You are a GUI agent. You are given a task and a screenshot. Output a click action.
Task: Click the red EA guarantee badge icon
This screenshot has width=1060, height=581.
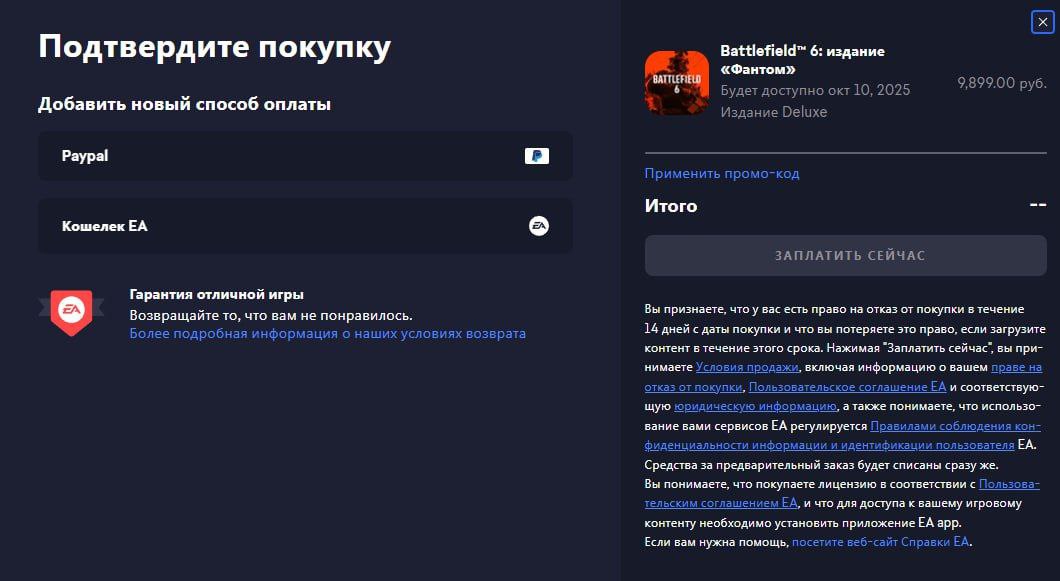[x=71, y=312]
